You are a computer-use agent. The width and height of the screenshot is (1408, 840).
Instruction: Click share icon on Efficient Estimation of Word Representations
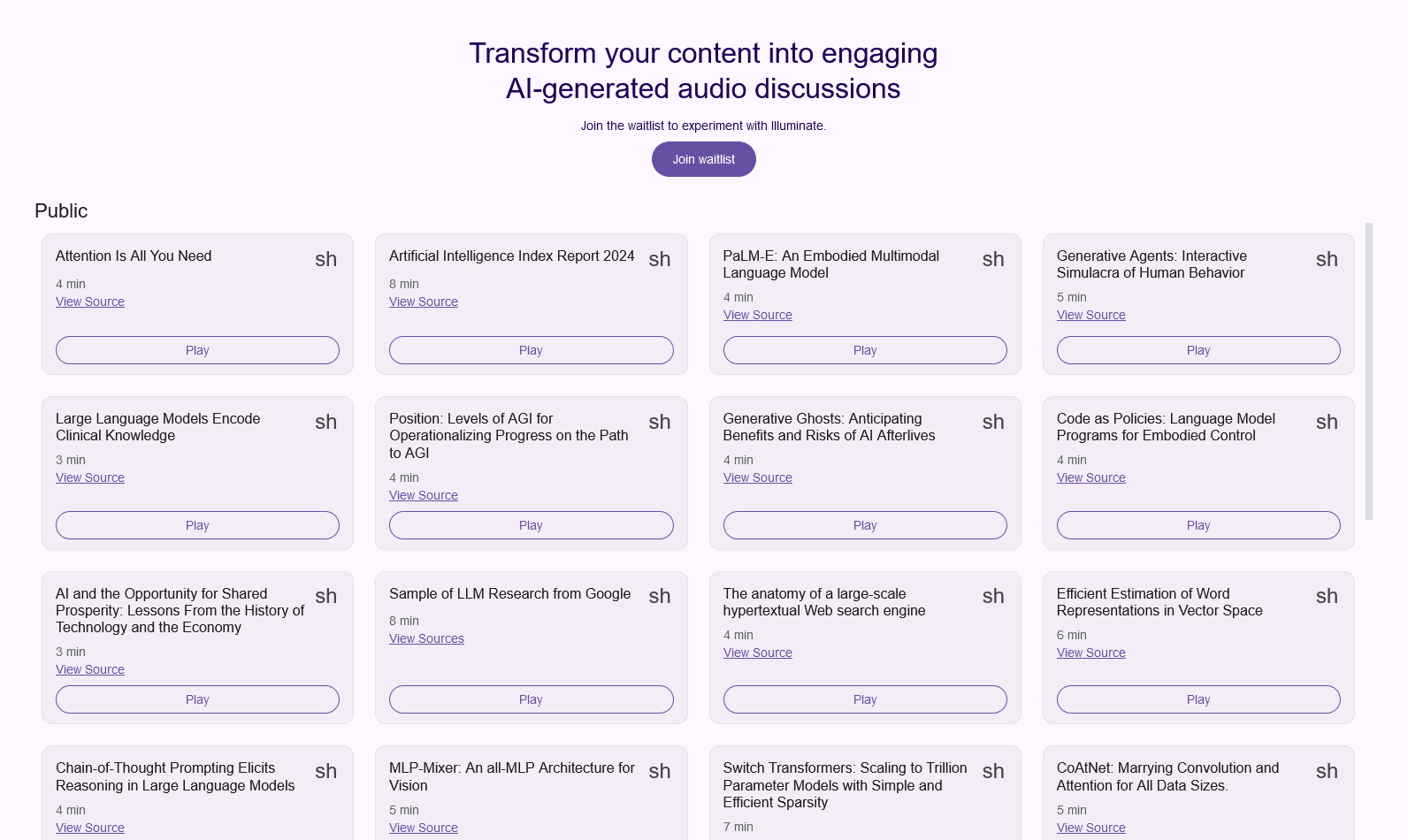pos(1327,596)
